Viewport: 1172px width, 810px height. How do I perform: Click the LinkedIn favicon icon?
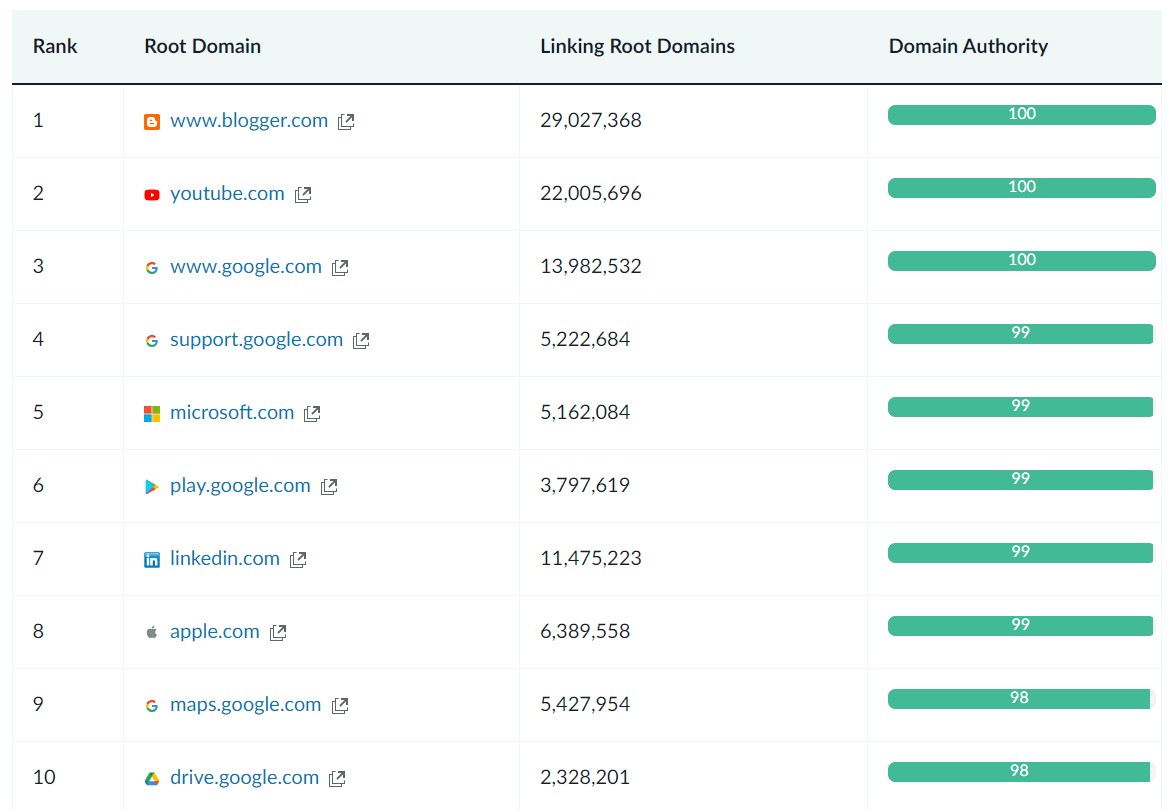pyautogui.click(x=152, y=558)
